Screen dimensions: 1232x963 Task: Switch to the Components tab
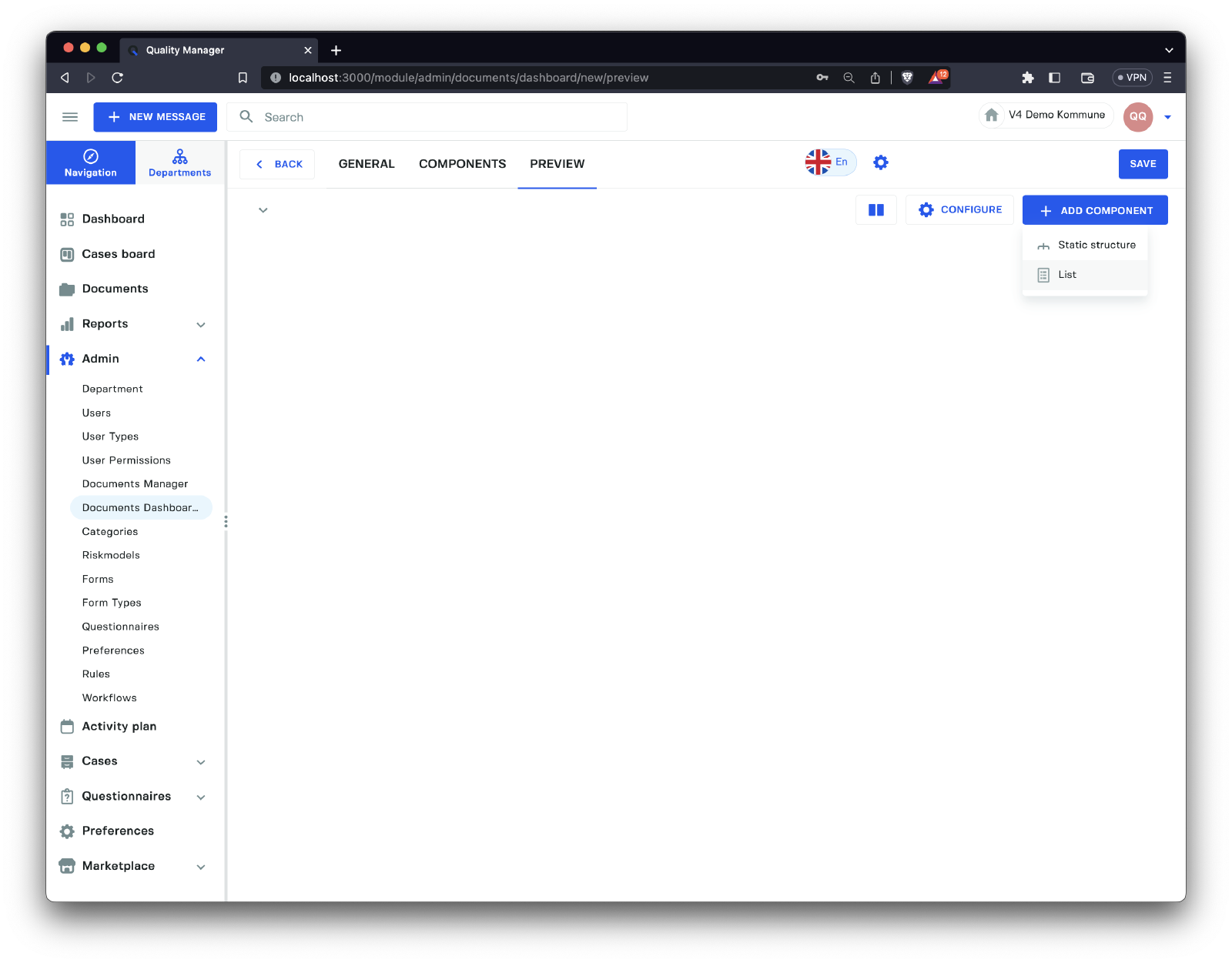(462, 164)
